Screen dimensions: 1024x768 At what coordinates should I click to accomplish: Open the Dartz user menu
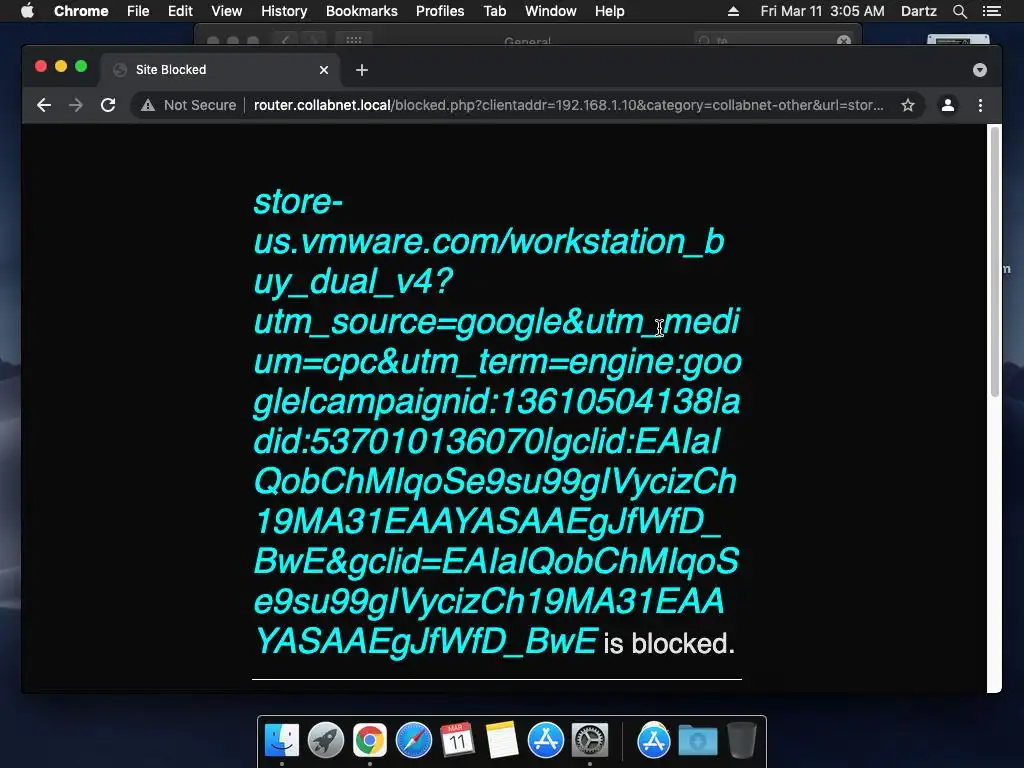[x=918, y=11]
